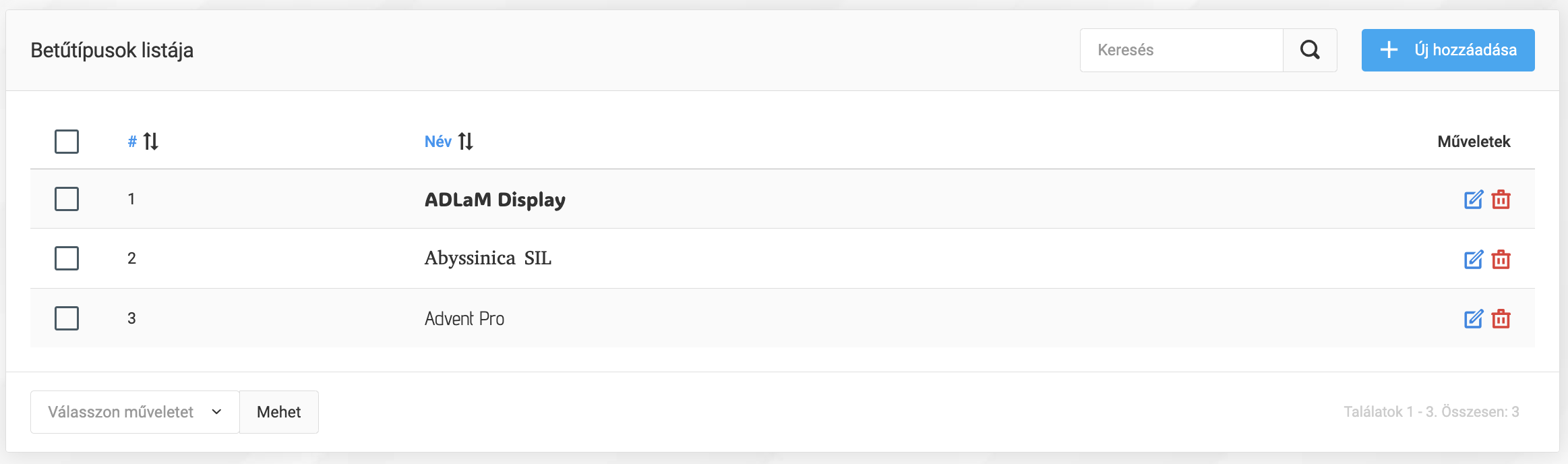The height and width of the screenshot is (464, 1568).
Task: Check the Advent Pro row checkbox
Action: point(67,318)
